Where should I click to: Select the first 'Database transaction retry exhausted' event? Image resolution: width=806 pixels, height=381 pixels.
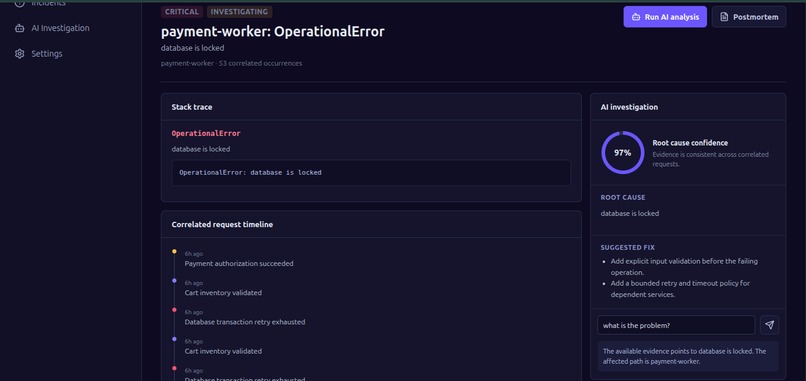[x=245, y=322]
